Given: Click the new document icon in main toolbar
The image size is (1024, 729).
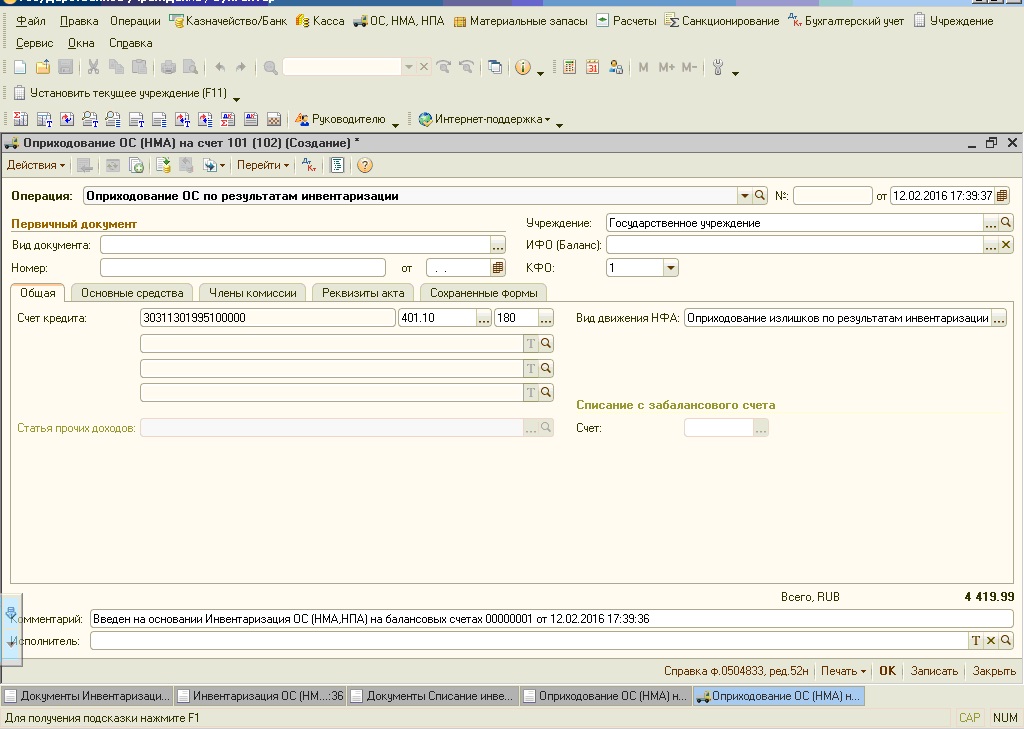Looking at the screenshot, I should point(20,67).
